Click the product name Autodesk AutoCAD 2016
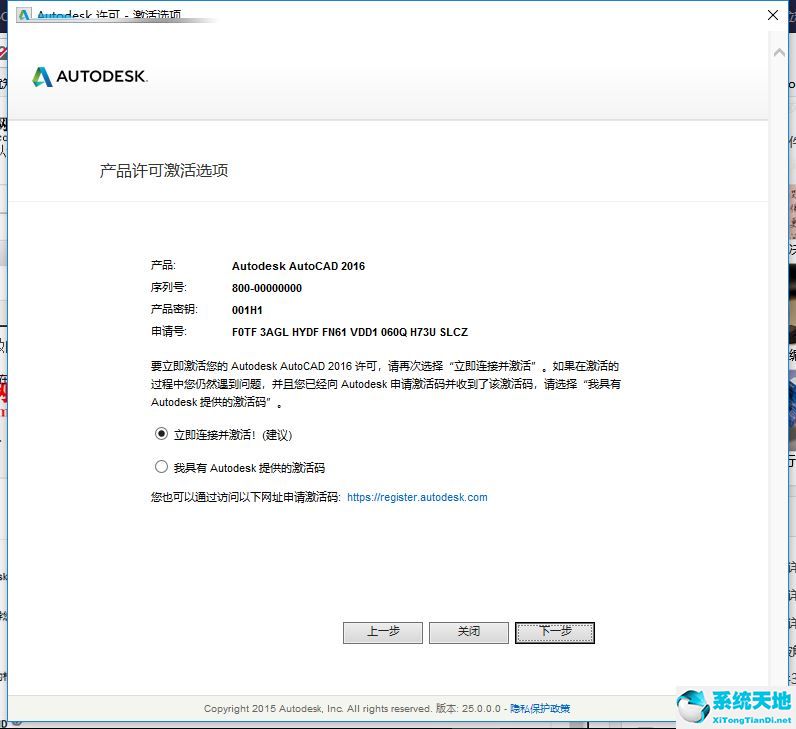Image resolution: width=796 pixels, height=729 pixels. 298,267
